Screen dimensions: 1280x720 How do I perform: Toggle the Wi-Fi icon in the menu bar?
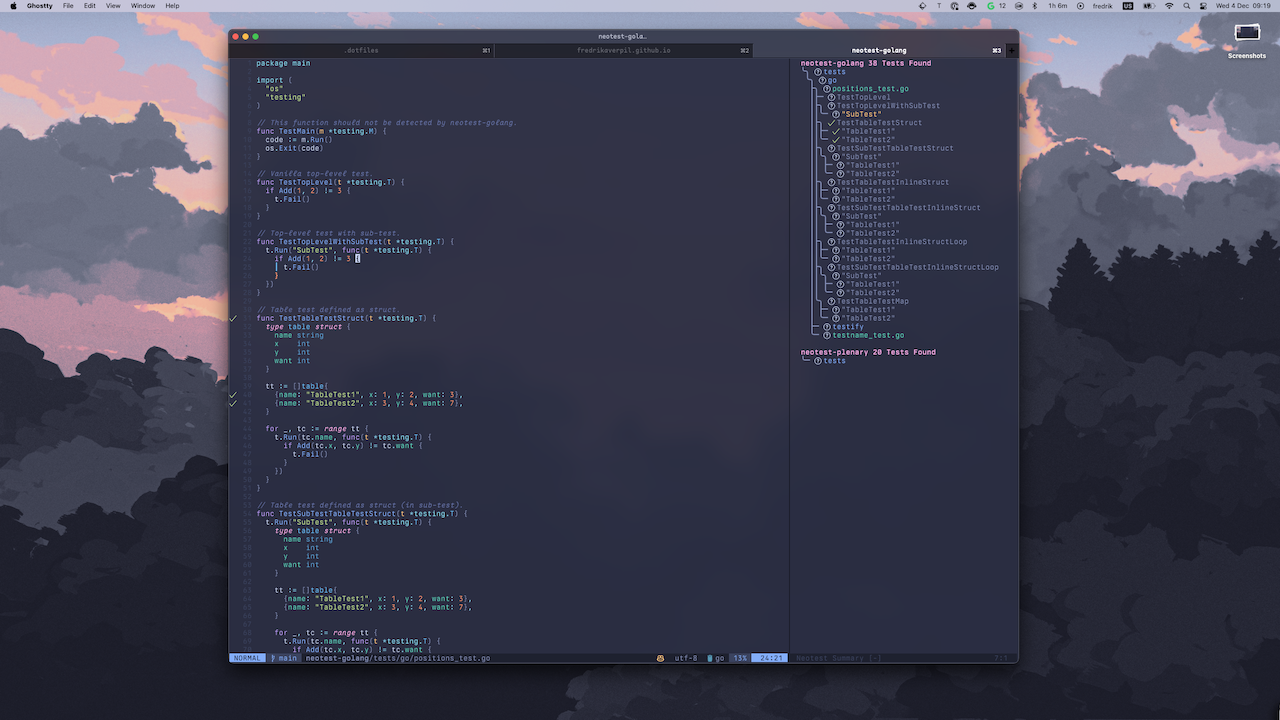(1169, 6)
